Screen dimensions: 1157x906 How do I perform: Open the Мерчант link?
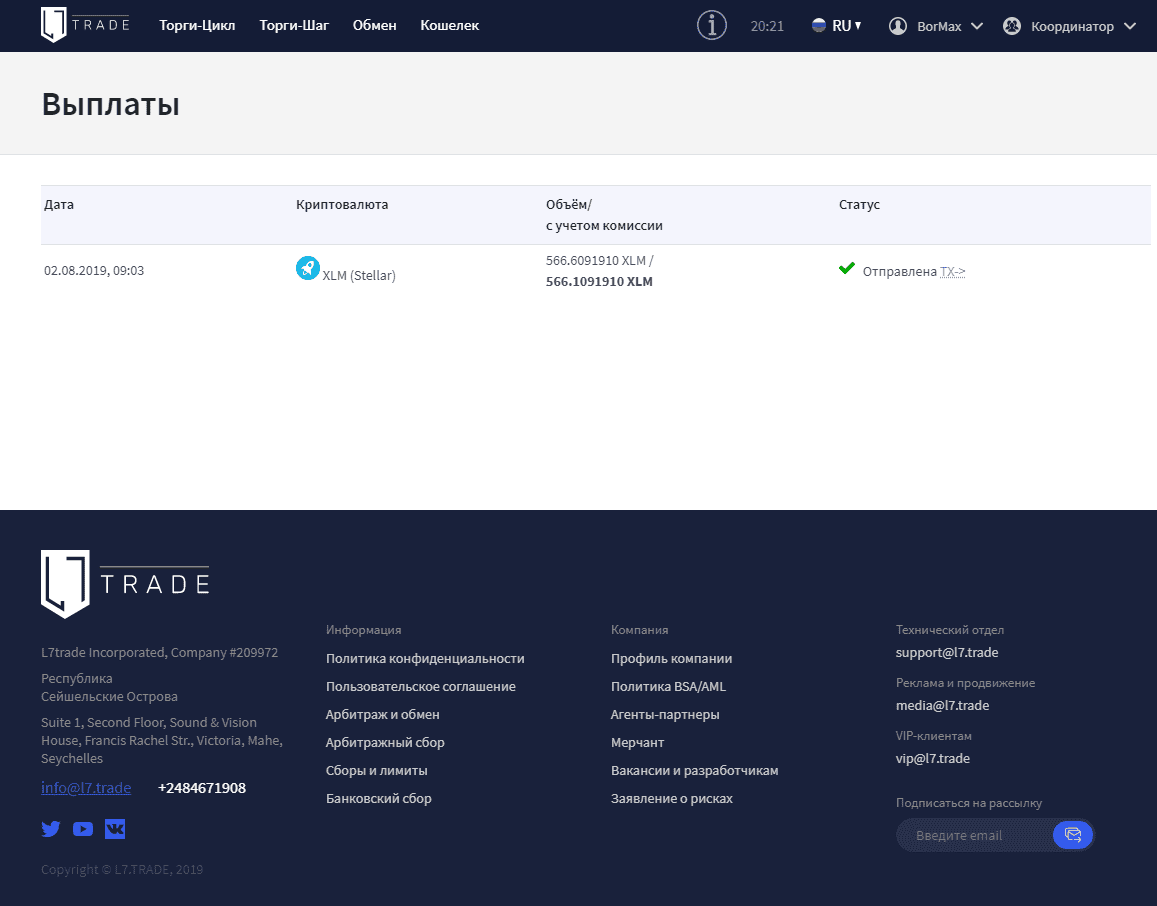(638, 742)
